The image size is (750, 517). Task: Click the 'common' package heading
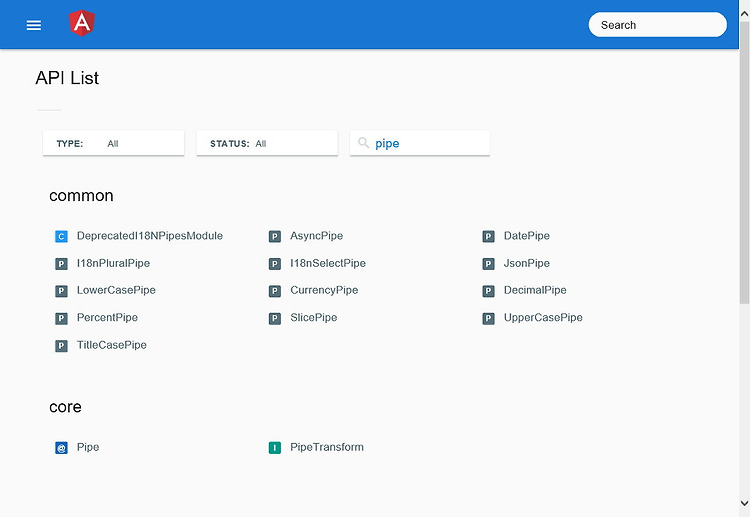click(81, 196)
